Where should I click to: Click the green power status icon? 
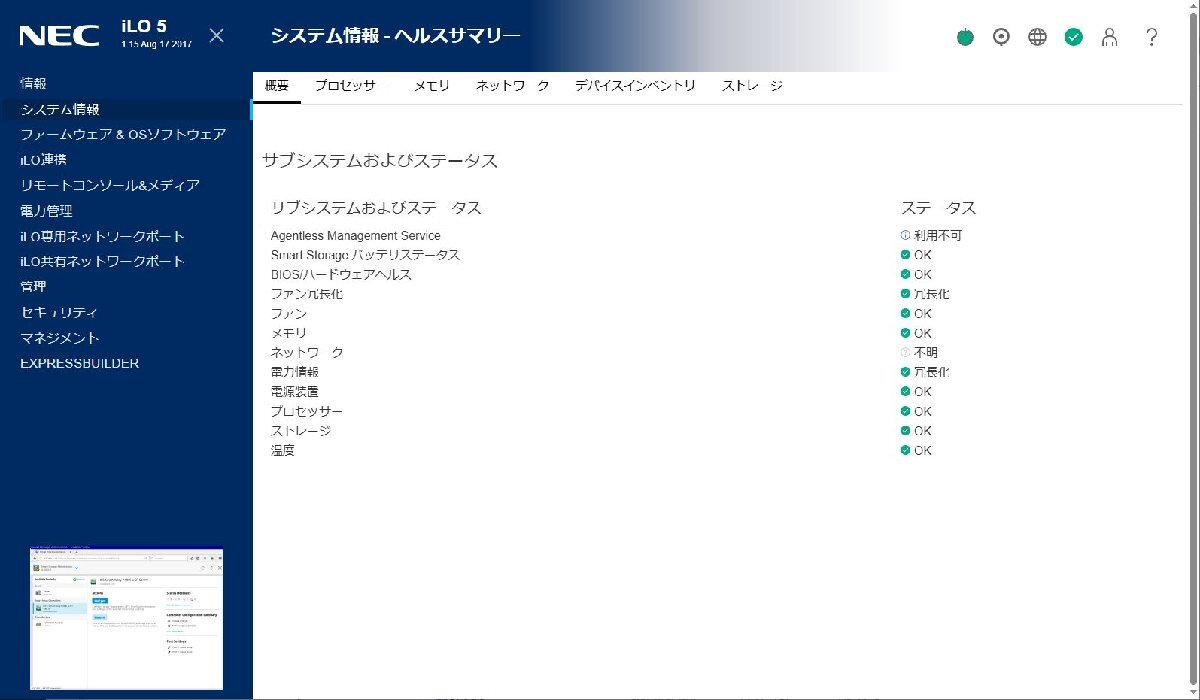(x=965, y=37)
